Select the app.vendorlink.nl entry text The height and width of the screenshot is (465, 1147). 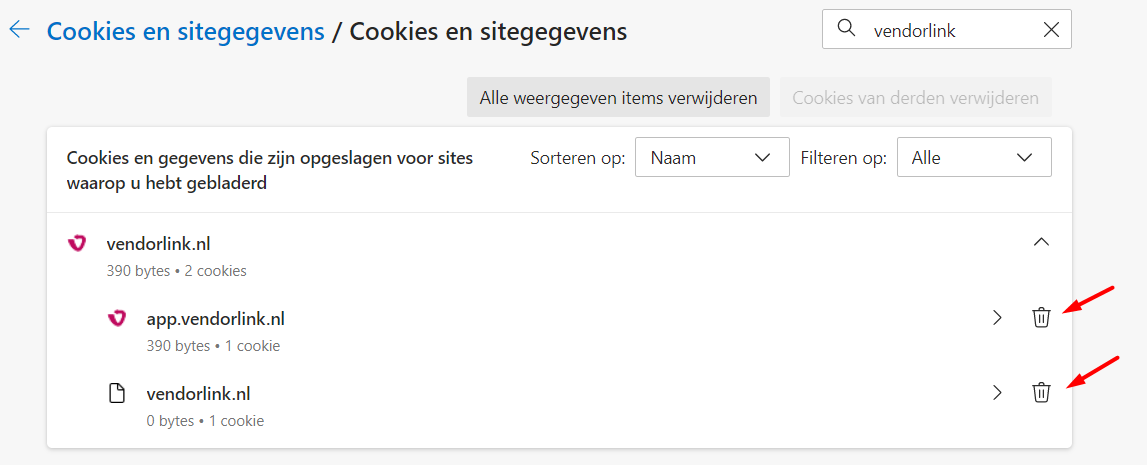pos(216,318)
